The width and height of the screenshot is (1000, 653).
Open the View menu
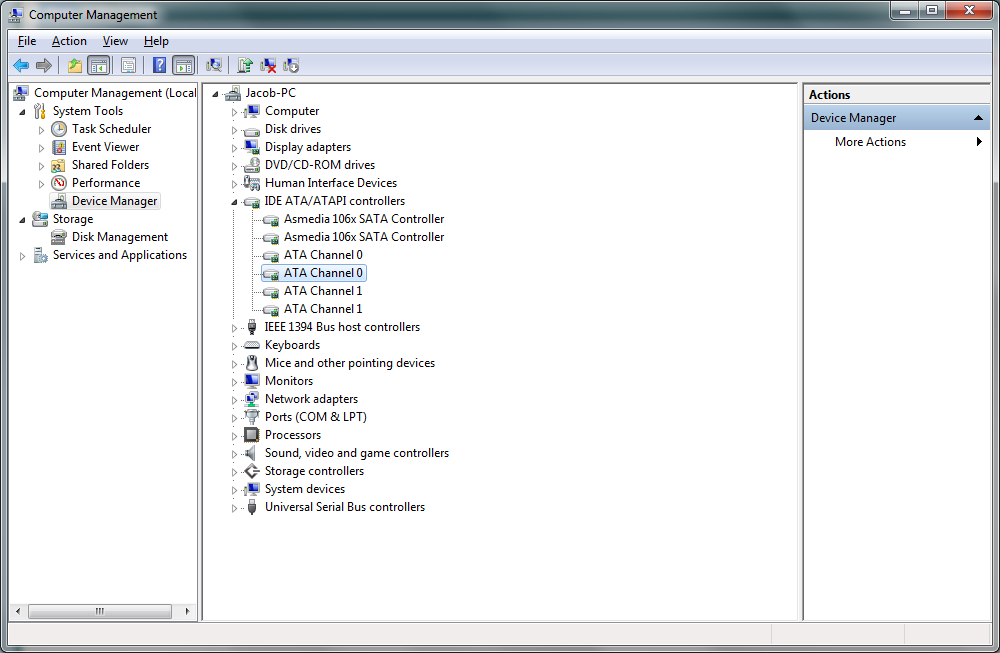point(115,41)
